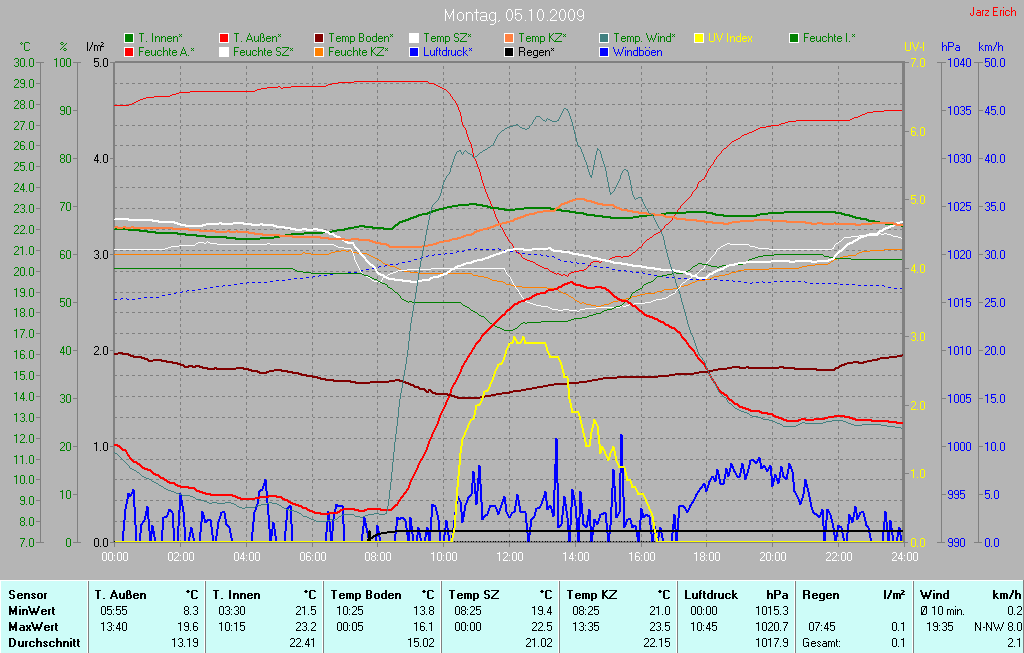
Task: Click the teal Temp. Wind legend square
Action: pyautogui.click(x=604, y=38)
